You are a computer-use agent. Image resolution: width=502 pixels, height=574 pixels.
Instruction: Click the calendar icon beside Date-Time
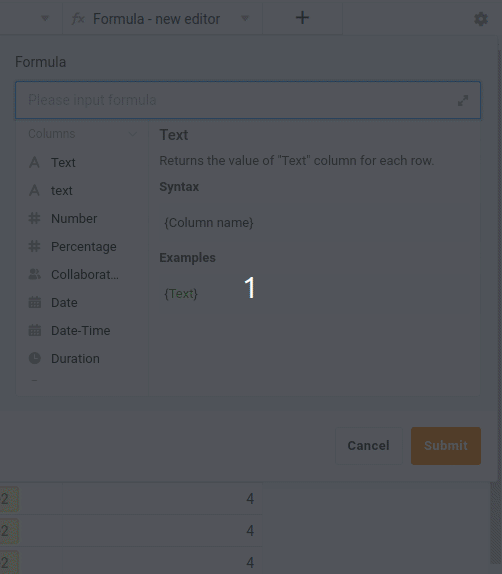coord(35,330)
